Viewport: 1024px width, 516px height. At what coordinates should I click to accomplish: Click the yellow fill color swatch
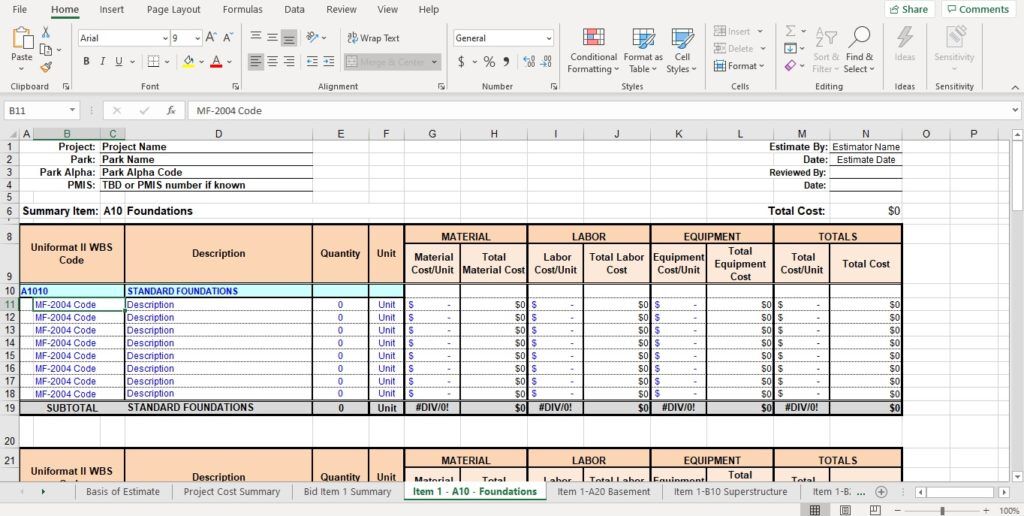(x=188, y=62)
